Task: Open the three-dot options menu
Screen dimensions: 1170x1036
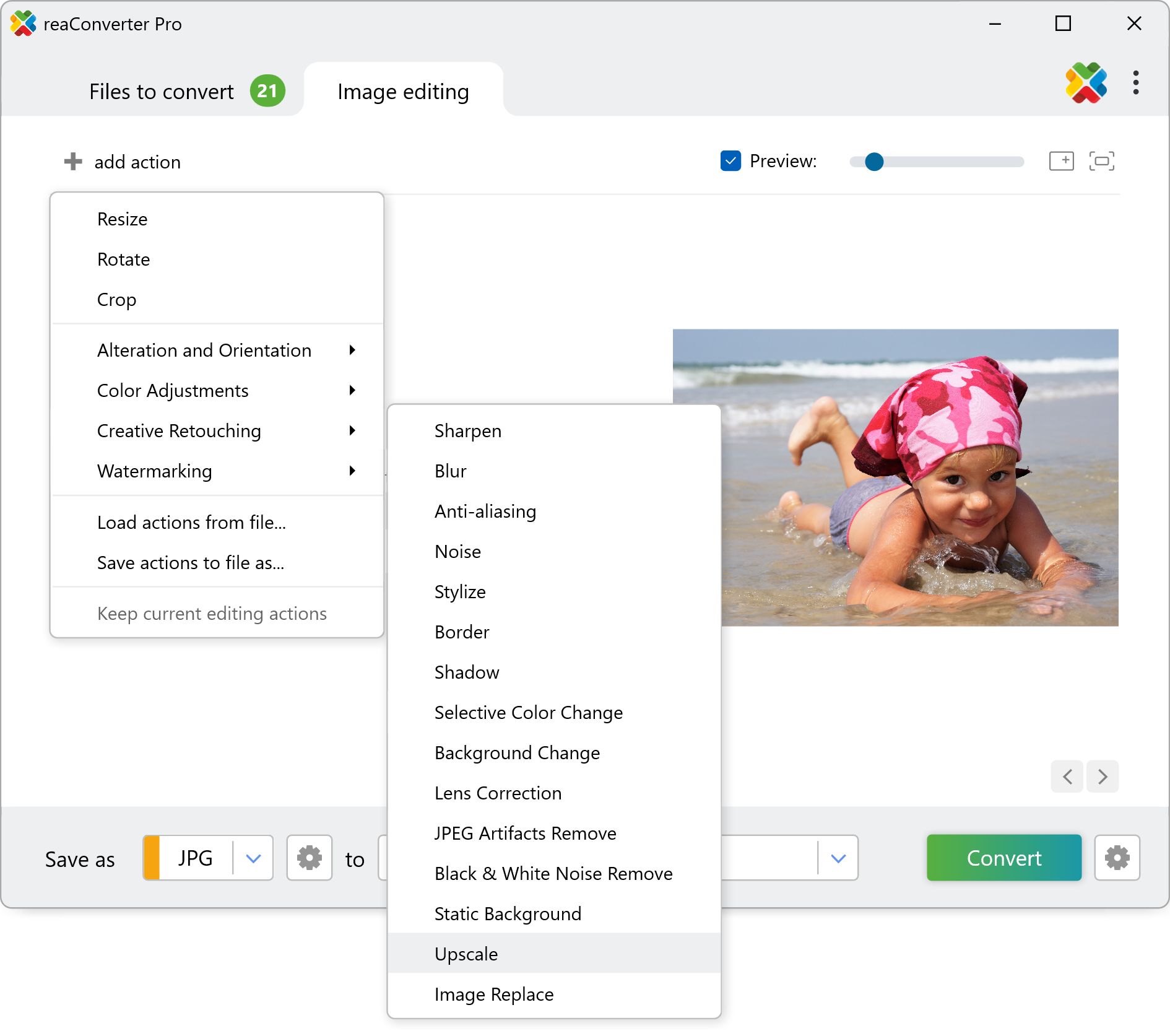Action: tap(1135, 83)
